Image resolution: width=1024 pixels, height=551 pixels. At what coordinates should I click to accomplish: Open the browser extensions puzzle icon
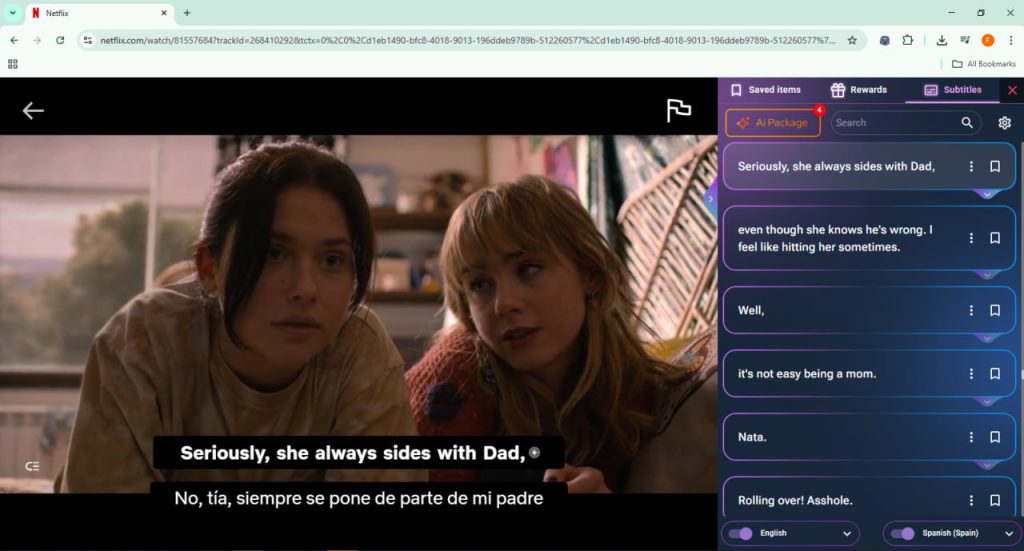(908, 40)
